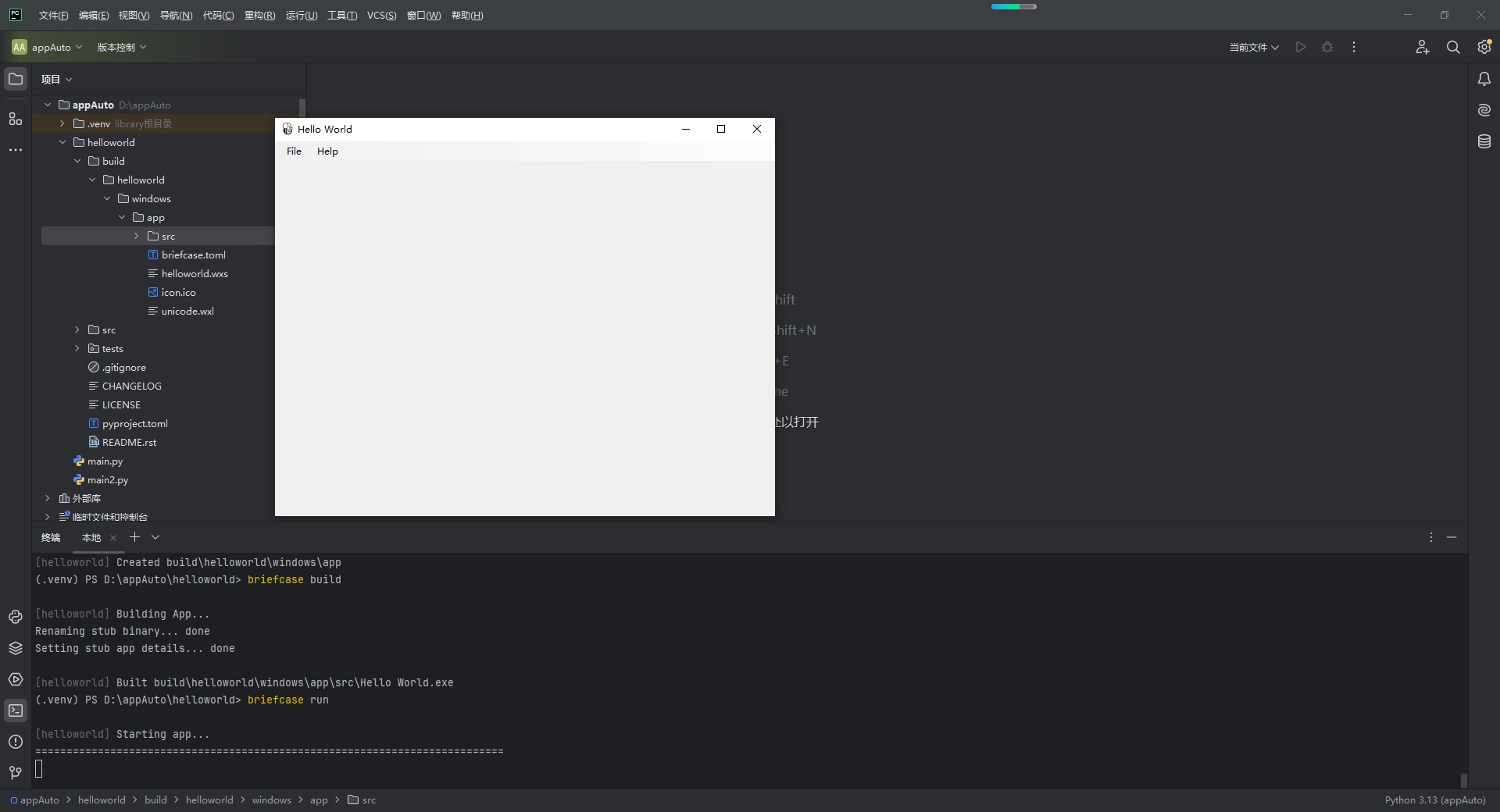Click the Python 3.13 (appAuto) interpreter status

[1435, 800]
